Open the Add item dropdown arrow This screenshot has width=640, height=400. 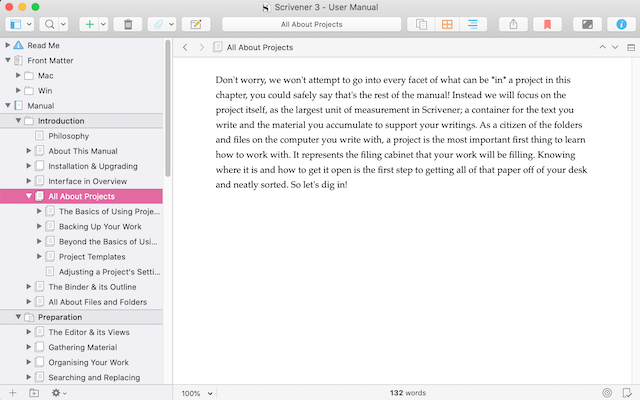click(103, 24)
